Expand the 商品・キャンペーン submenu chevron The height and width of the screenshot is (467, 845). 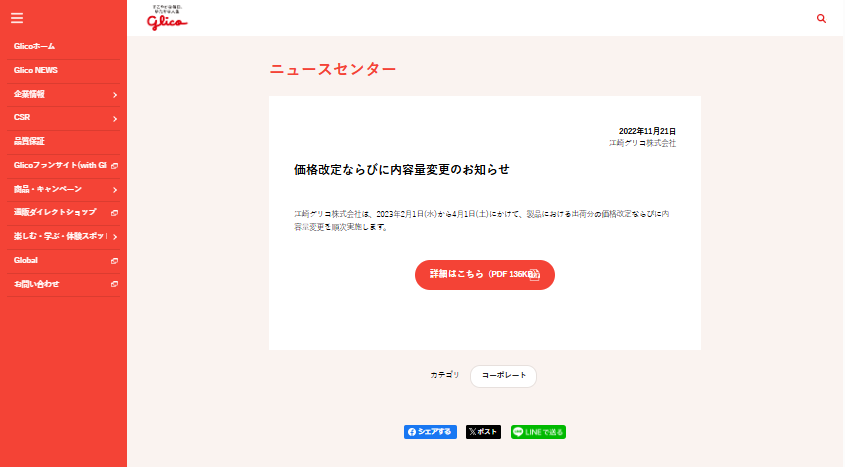pyautogui.click(x=115, y=190)
